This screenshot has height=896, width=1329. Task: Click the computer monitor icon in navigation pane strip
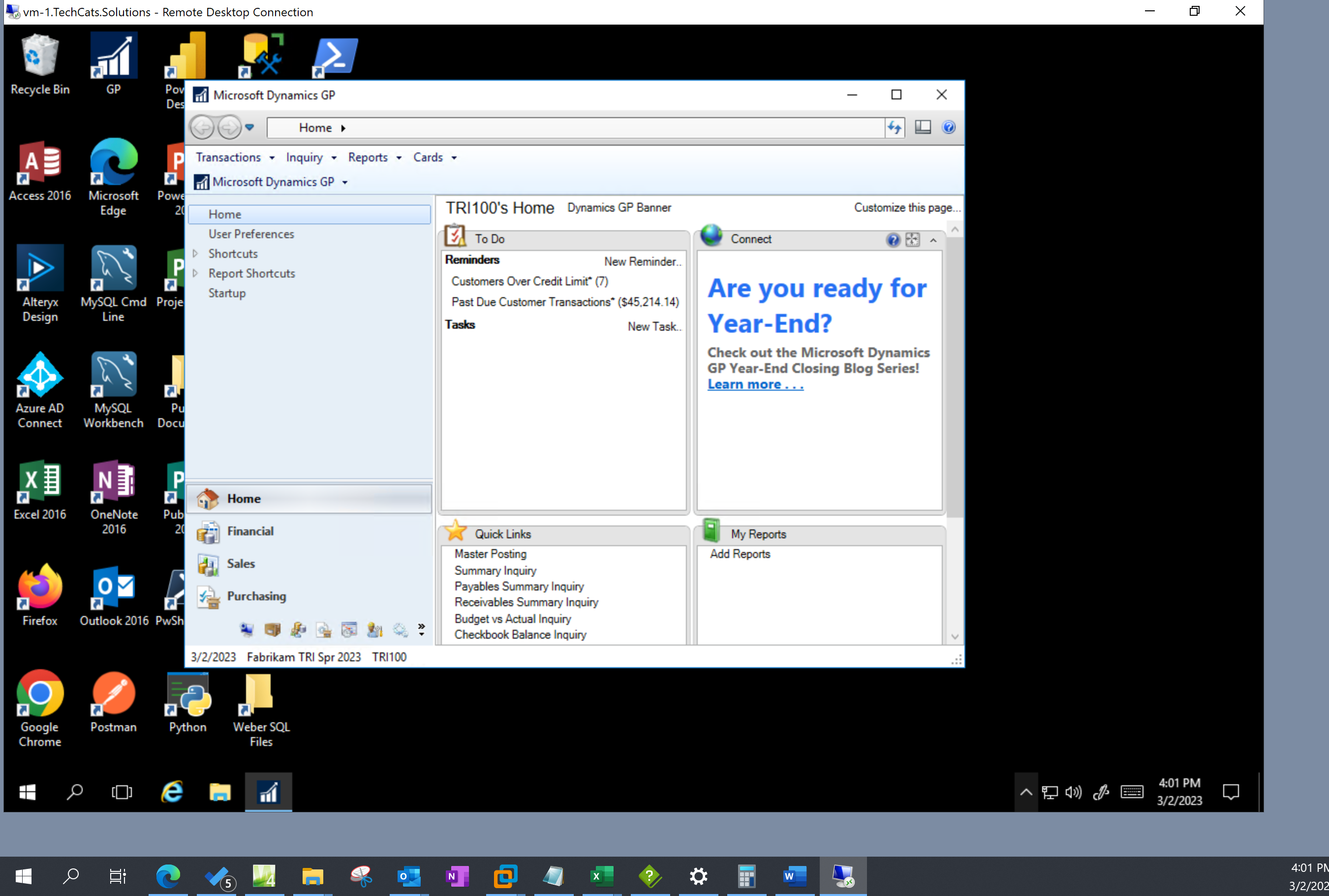click(246, 629)
